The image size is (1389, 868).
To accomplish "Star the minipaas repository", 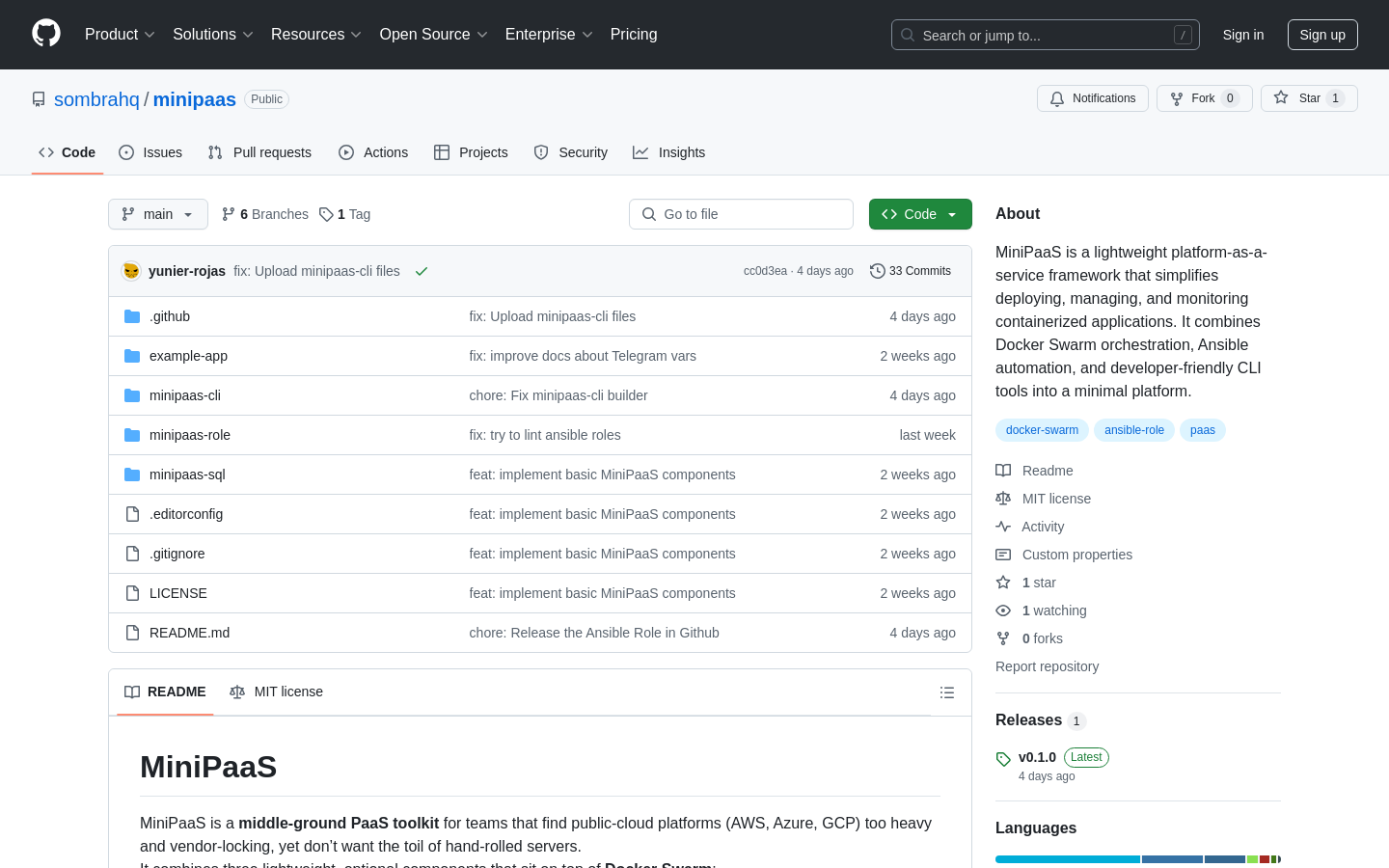I will click(x=1309, y=98).
